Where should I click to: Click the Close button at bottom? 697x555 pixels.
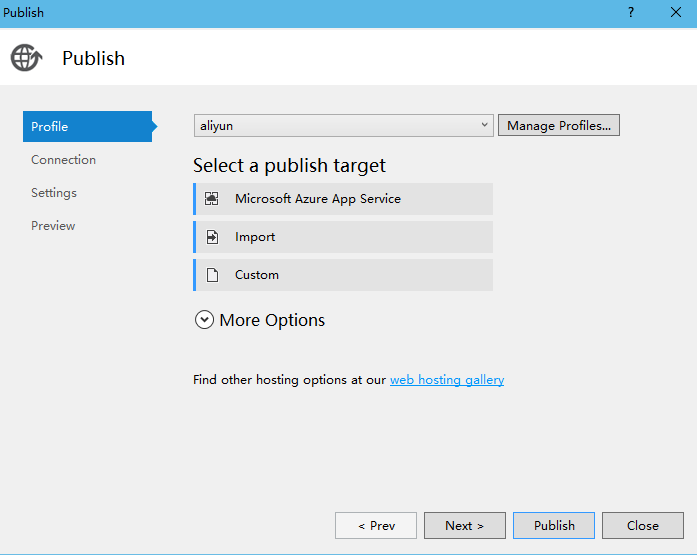643,526
